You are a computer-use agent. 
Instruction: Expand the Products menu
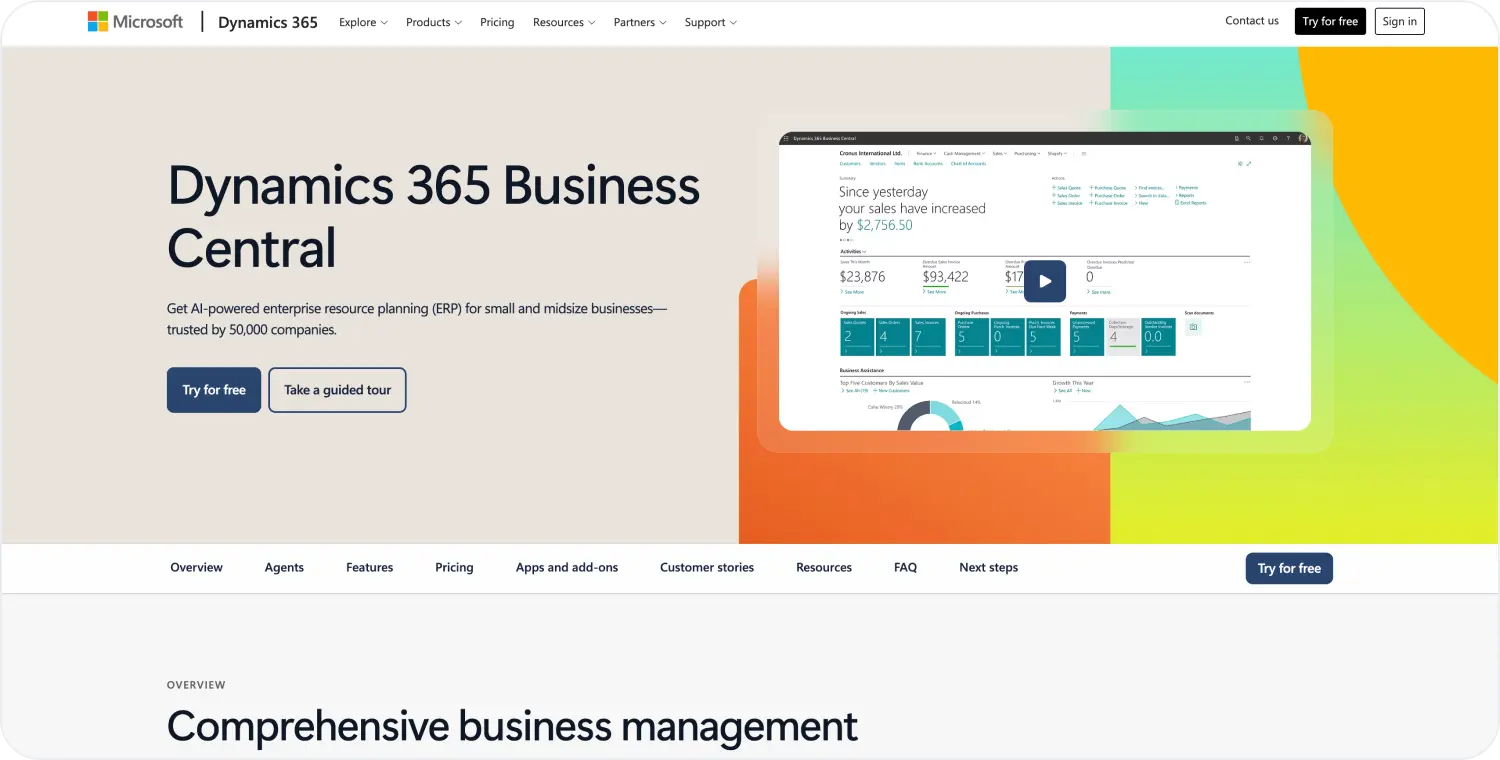pos(434,22)
